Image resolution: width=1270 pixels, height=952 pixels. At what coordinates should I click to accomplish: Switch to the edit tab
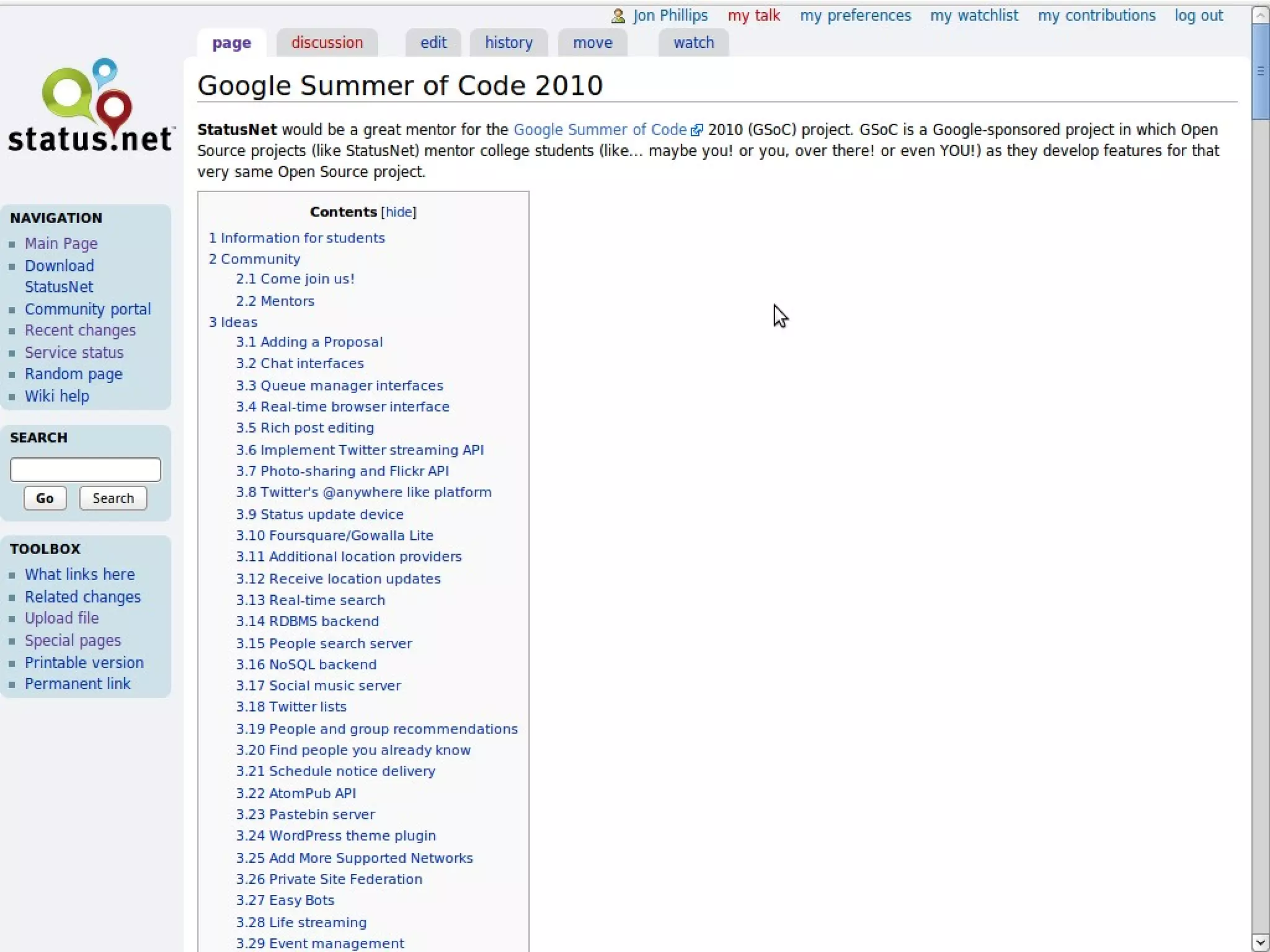(433, 43)
